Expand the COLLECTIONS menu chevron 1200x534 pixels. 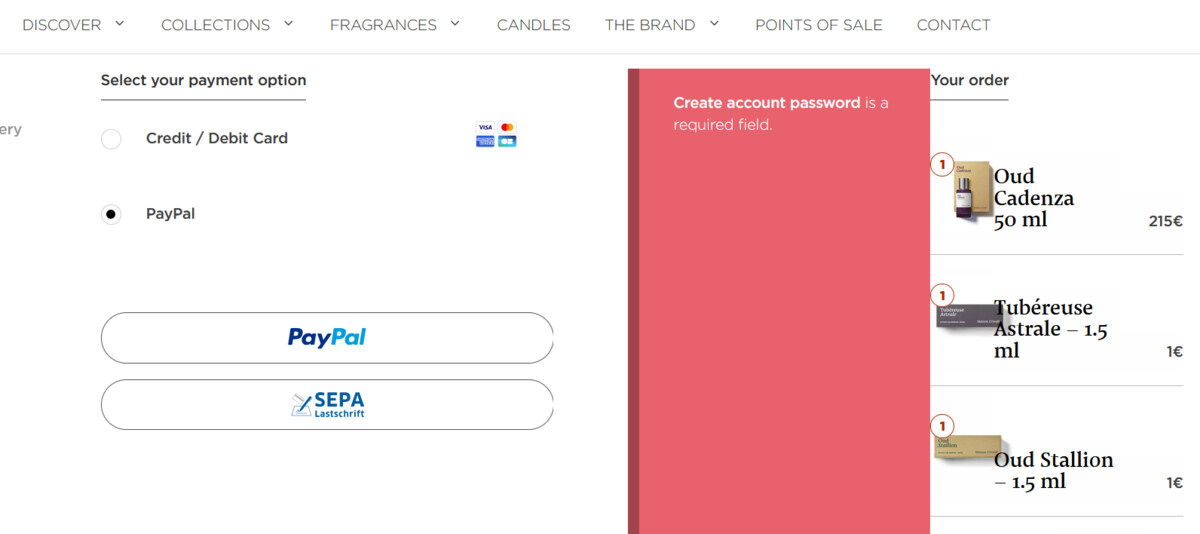point(289,23)
